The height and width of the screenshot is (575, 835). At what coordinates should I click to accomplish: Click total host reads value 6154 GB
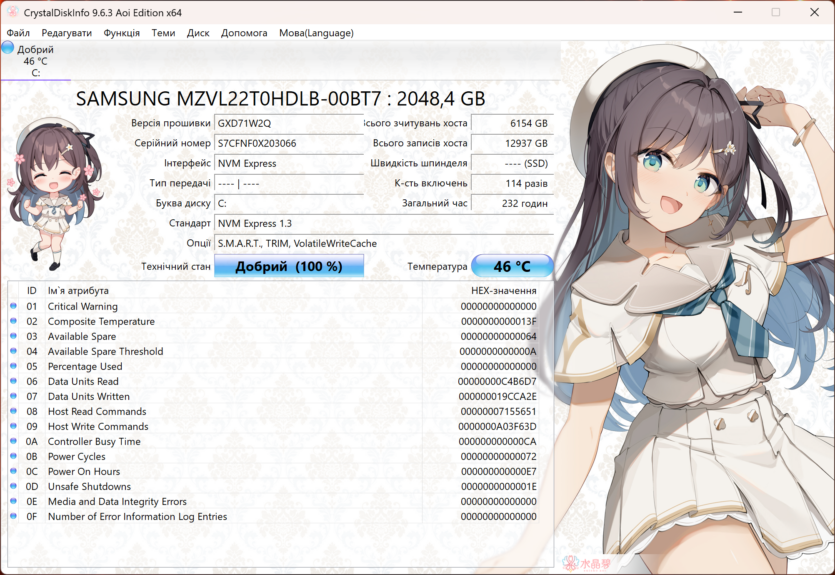pyautogui.click(x=512, y=124)
